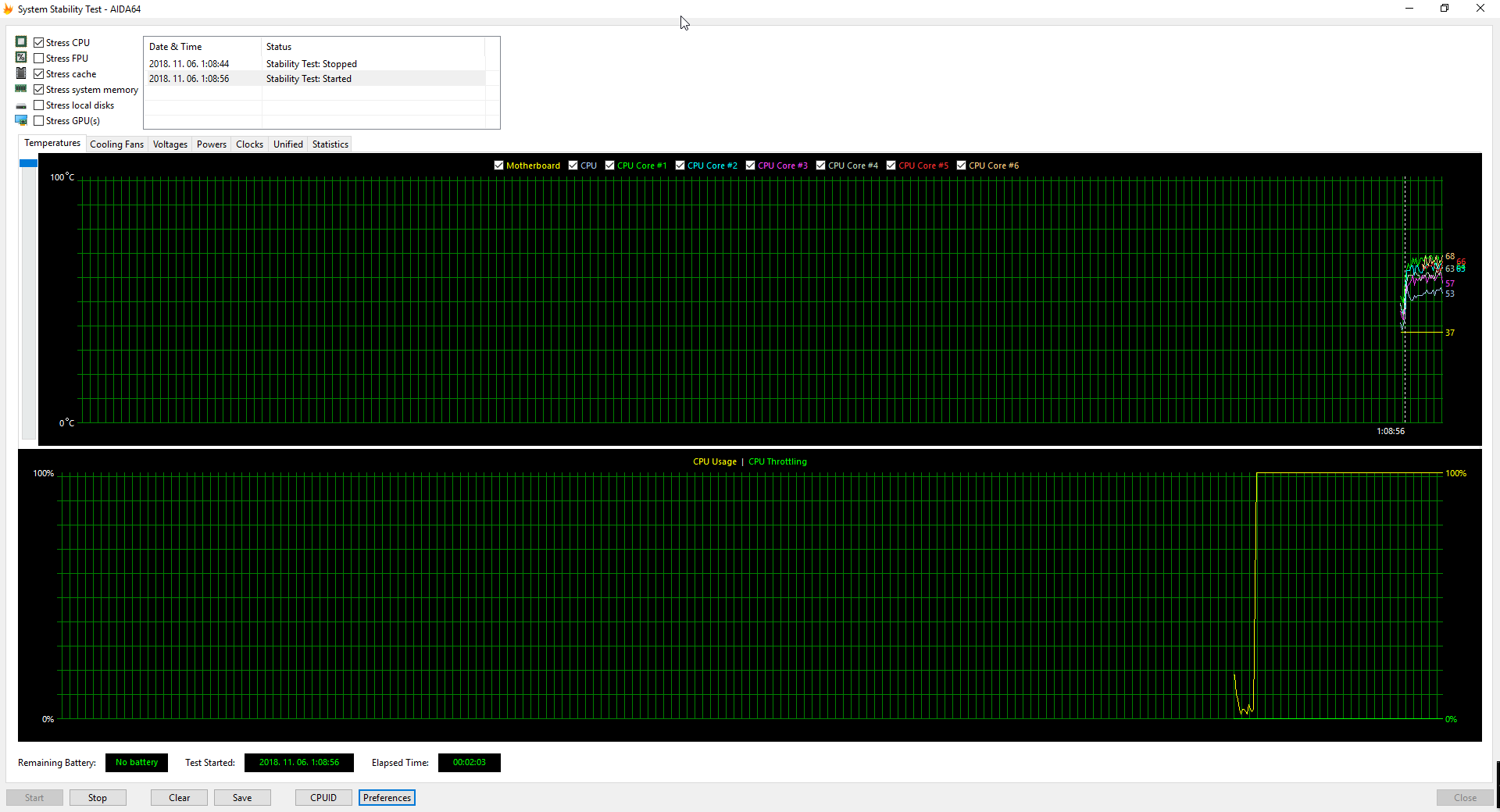Stop the stability test
This screenshot has width=1500, height=812.
(x=98, y=798)
